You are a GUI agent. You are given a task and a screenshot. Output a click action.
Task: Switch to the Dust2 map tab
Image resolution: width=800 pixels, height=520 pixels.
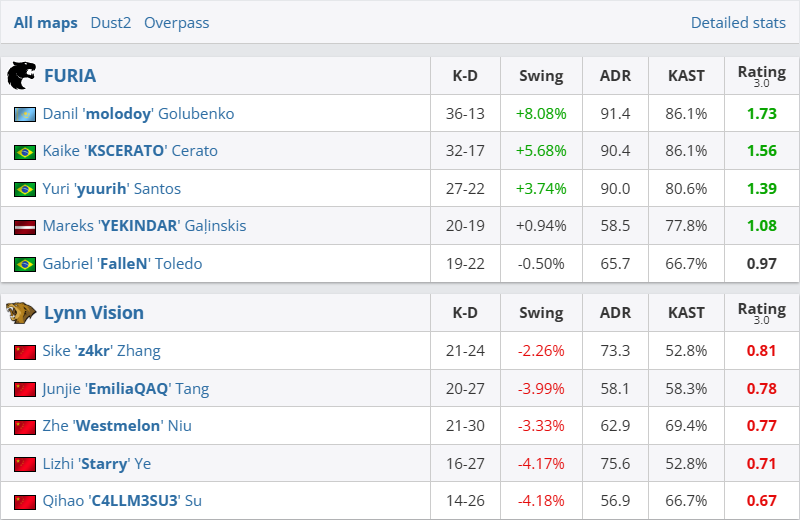coord(110,23)
